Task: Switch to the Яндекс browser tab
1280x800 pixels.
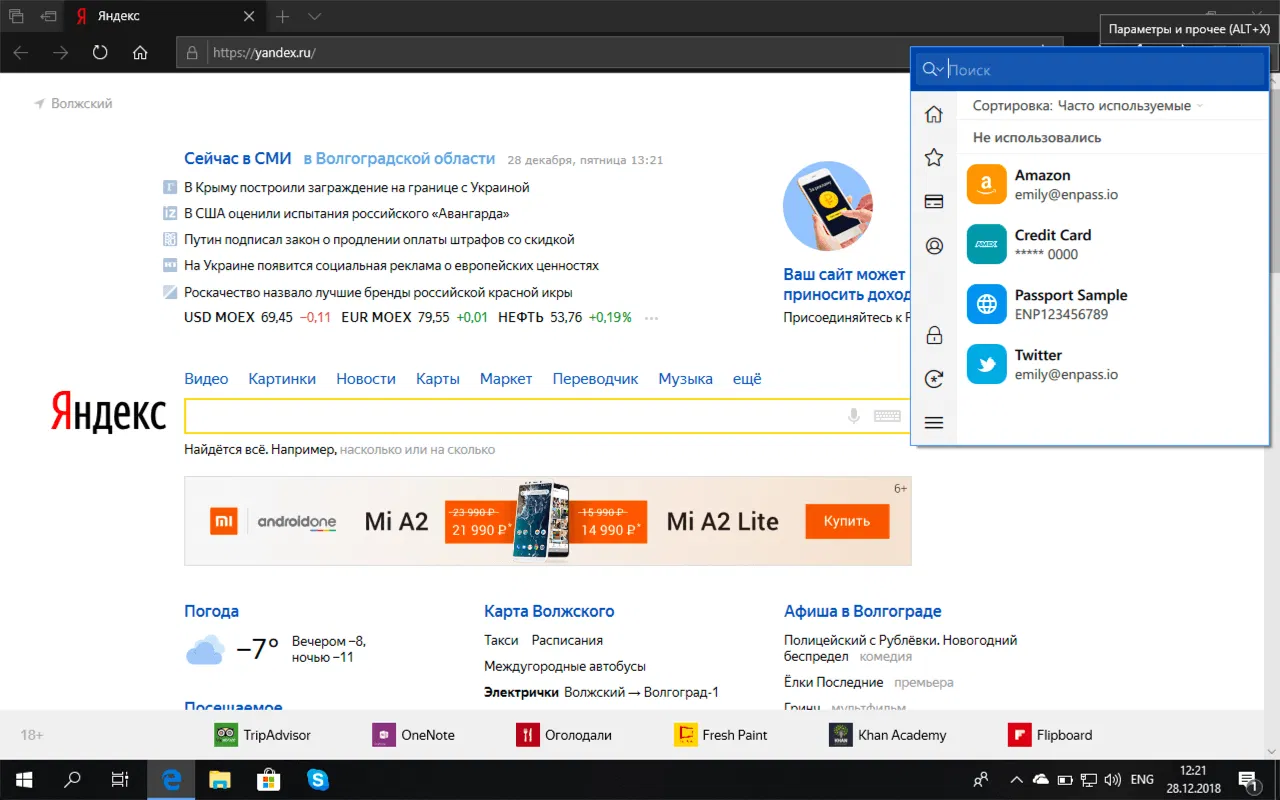Action: pos(166,17)
